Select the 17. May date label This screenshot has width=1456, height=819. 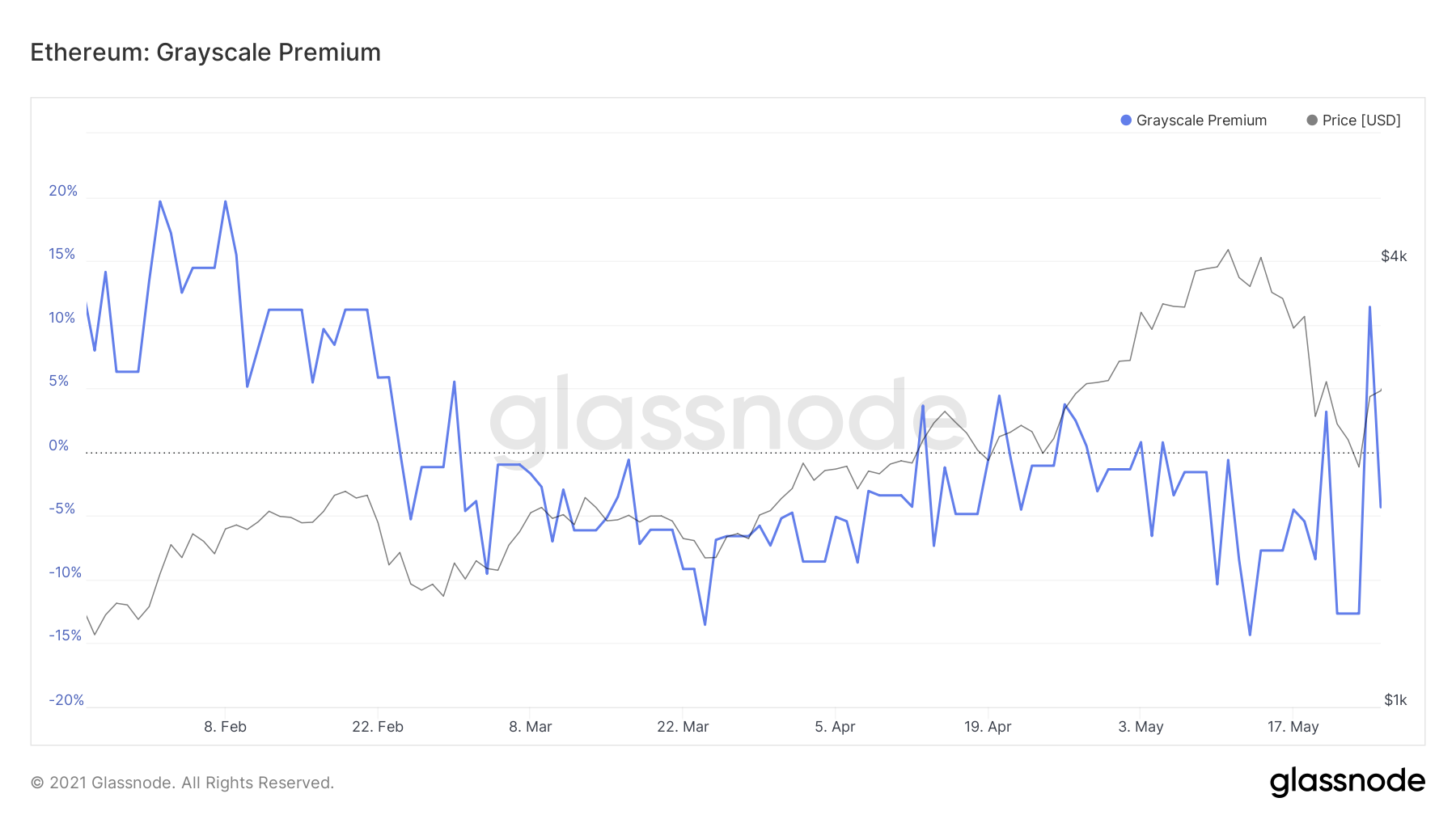pos(1293,727)
